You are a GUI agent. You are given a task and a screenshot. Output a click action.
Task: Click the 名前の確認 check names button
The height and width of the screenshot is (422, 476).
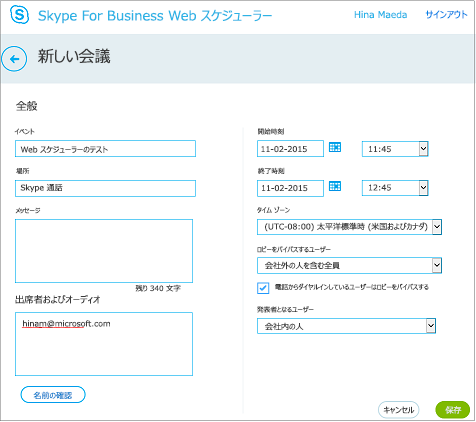pyautogui.click(x=53, y=395)
